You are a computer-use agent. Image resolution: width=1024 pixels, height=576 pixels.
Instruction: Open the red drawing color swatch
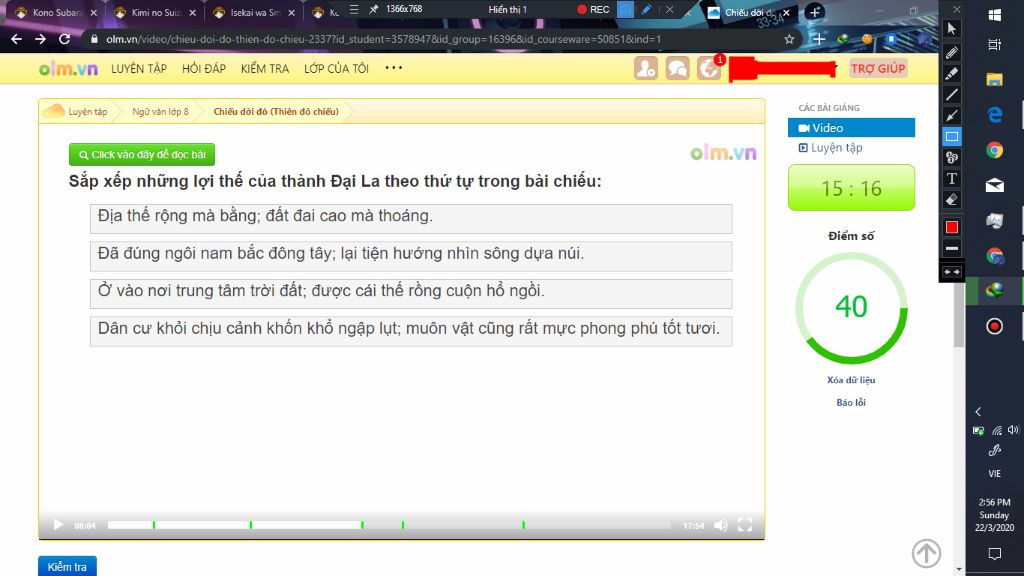(x=952, y=227)
